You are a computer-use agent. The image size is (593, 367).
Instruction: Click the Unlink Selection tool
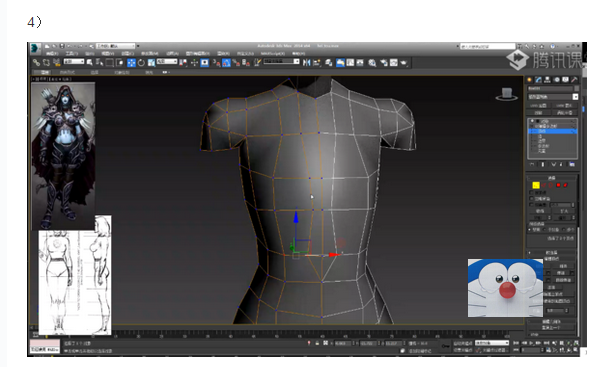pos(46,62)
